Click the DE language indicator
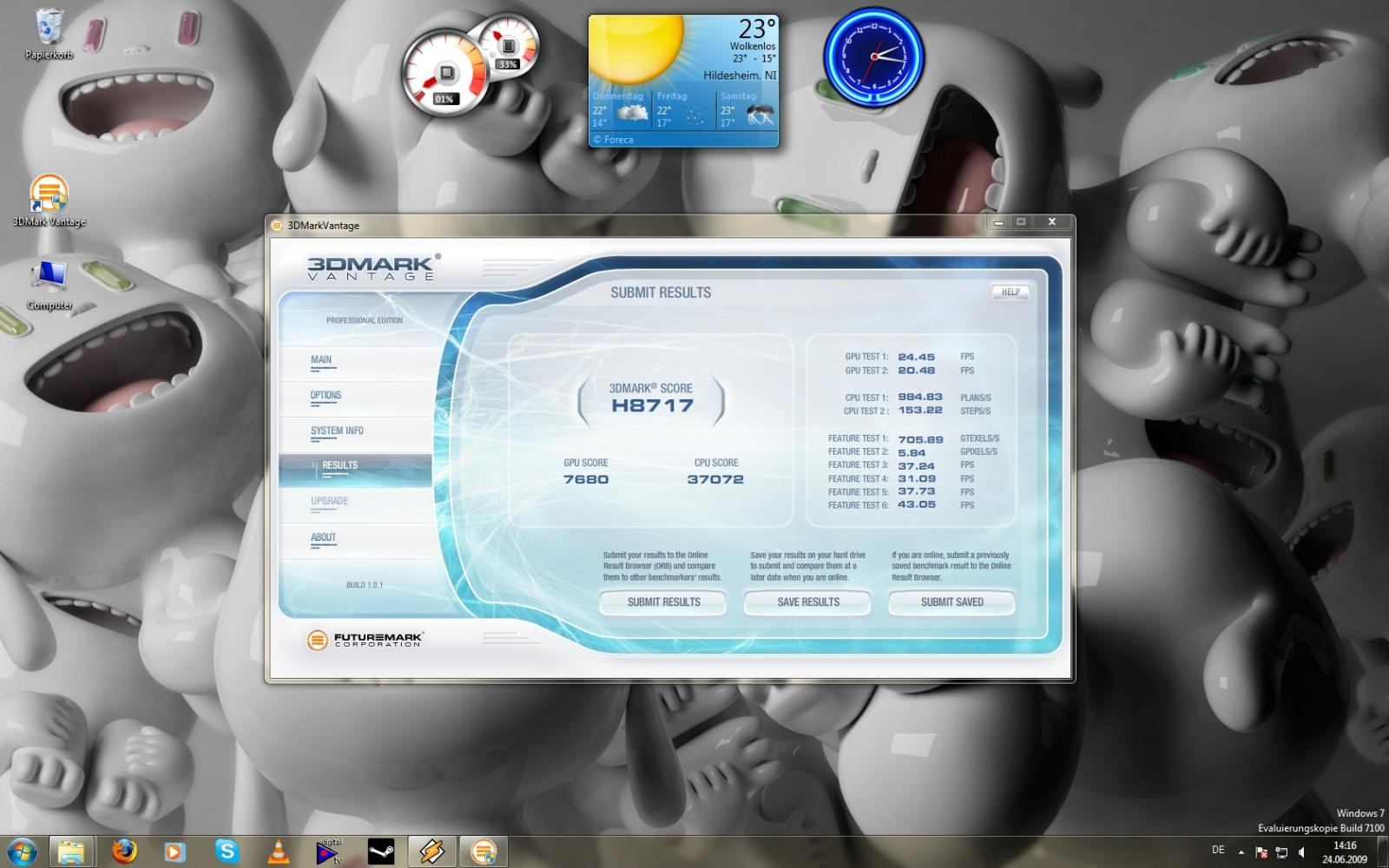Viewport: 1389px width, 868px height. (x=1218, y=851)
